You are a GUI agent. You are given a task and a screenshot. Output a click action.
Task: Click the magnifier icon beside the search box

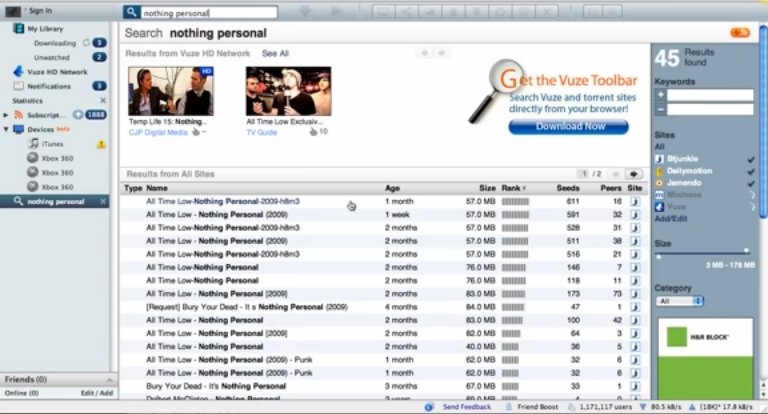tap(131, 12)
